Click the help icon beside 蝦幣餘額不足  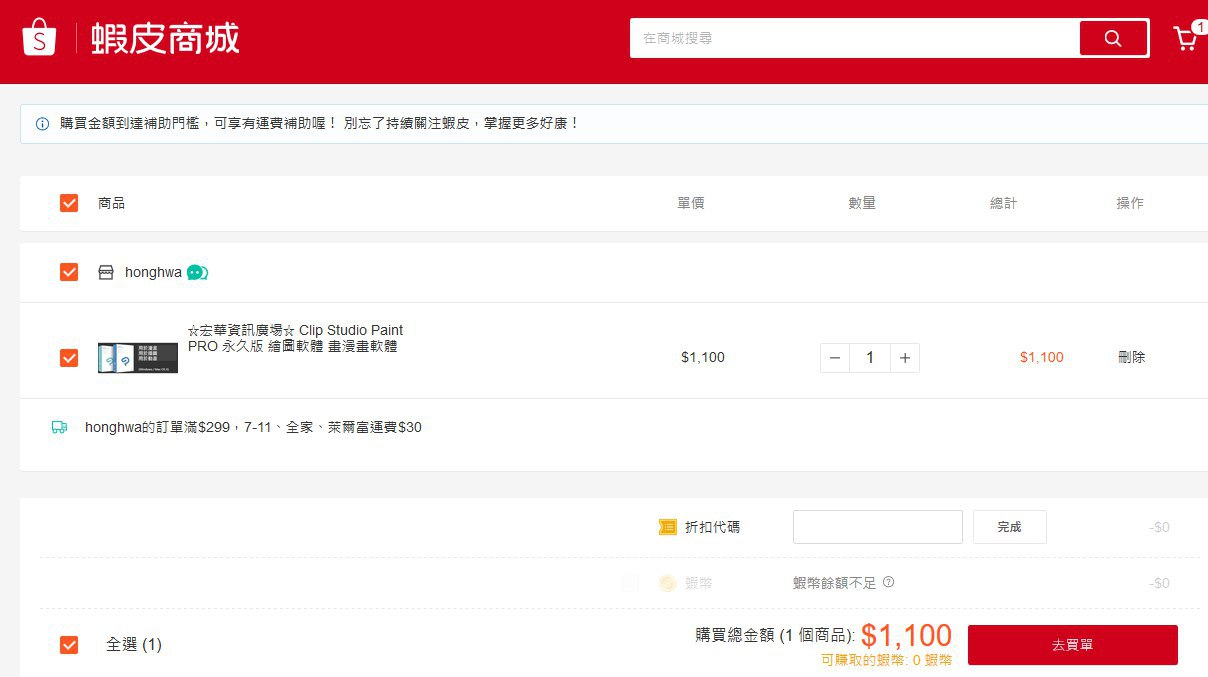point(888,582)
